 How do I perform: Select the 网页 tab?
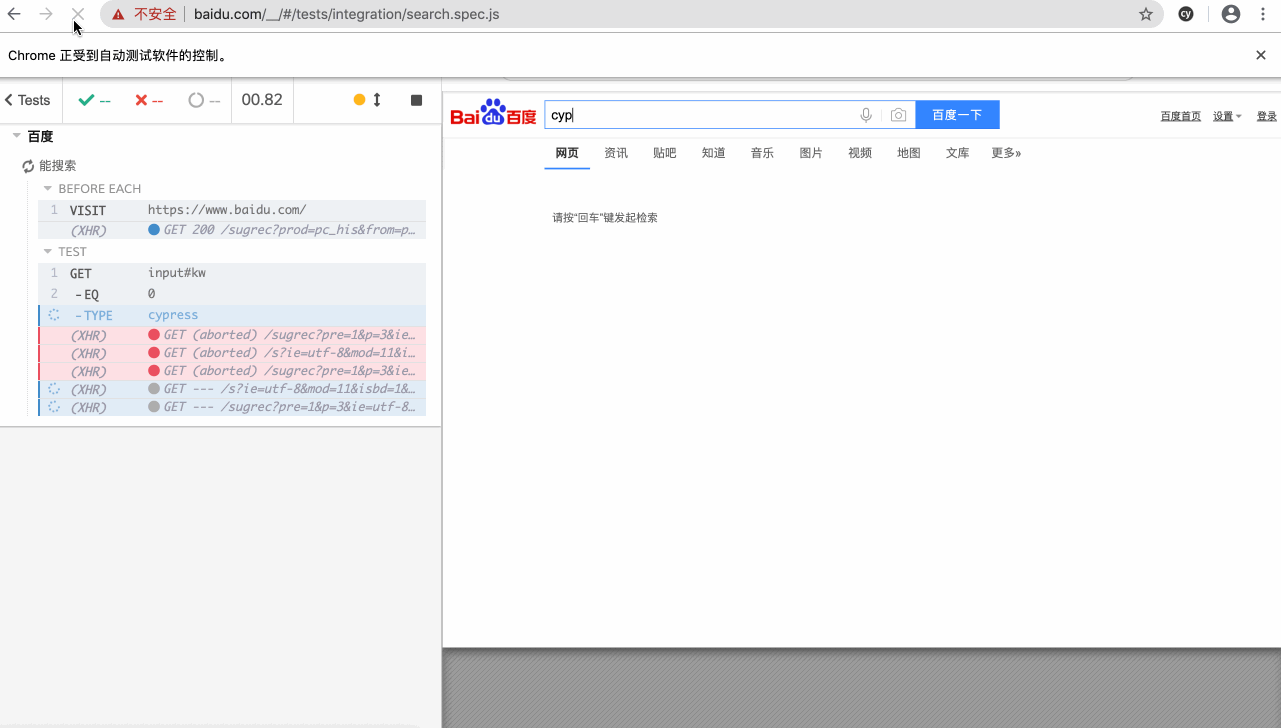567,153
